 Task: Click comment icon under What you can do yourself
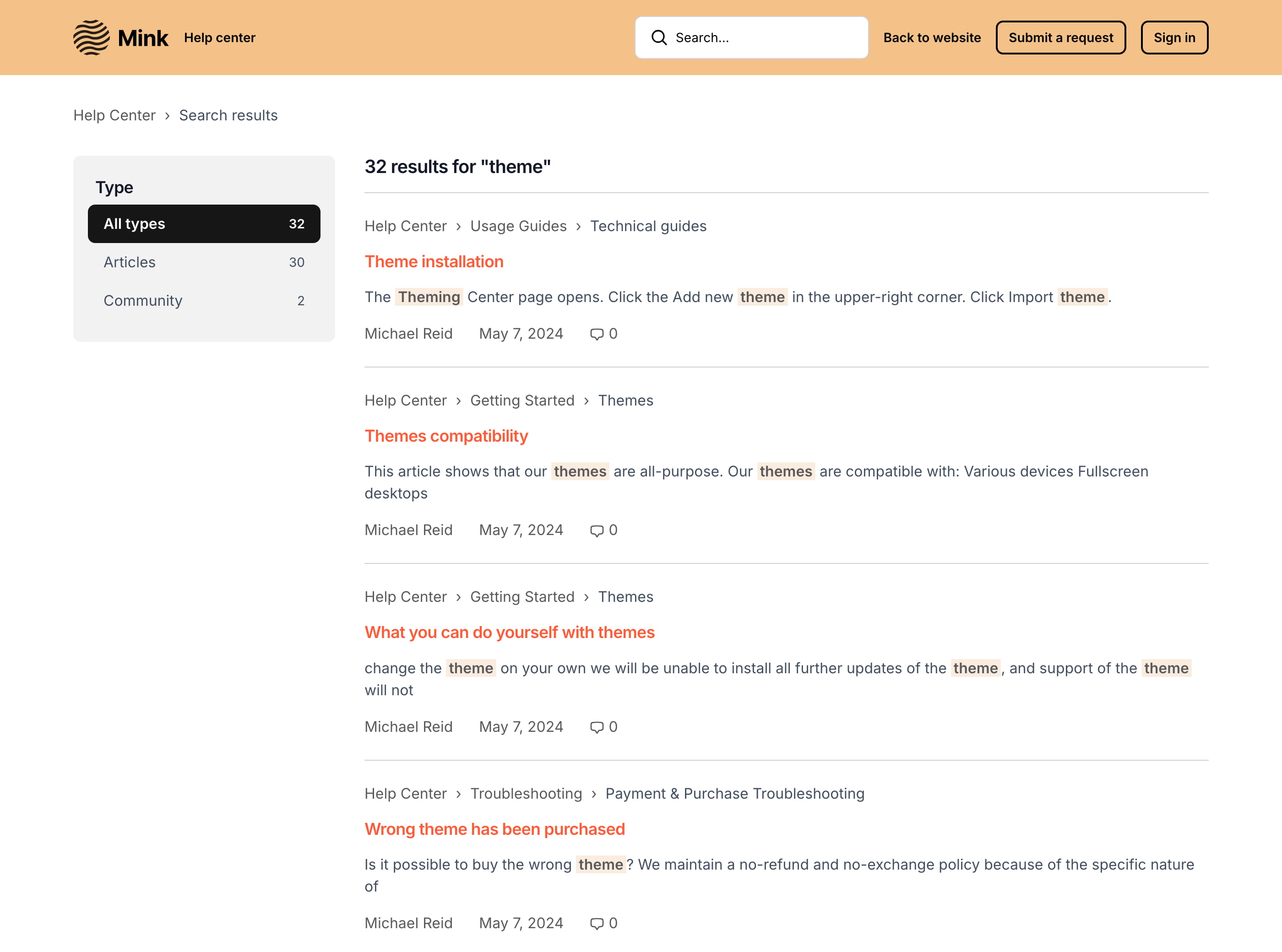tap(597, 727)
